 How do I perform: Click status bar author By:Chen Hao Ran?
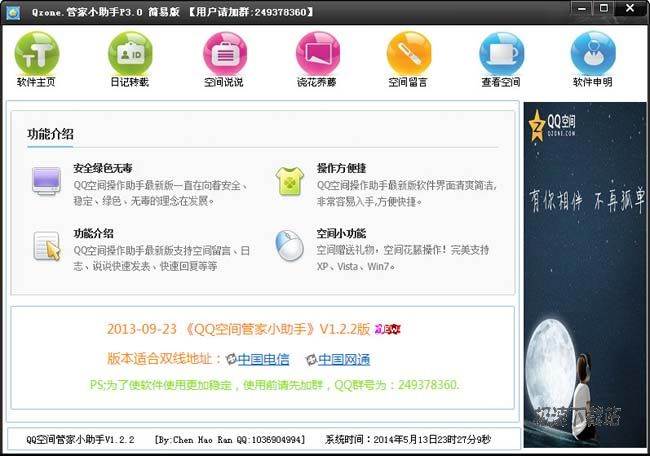pyautogui.click(x=230, y=439)
